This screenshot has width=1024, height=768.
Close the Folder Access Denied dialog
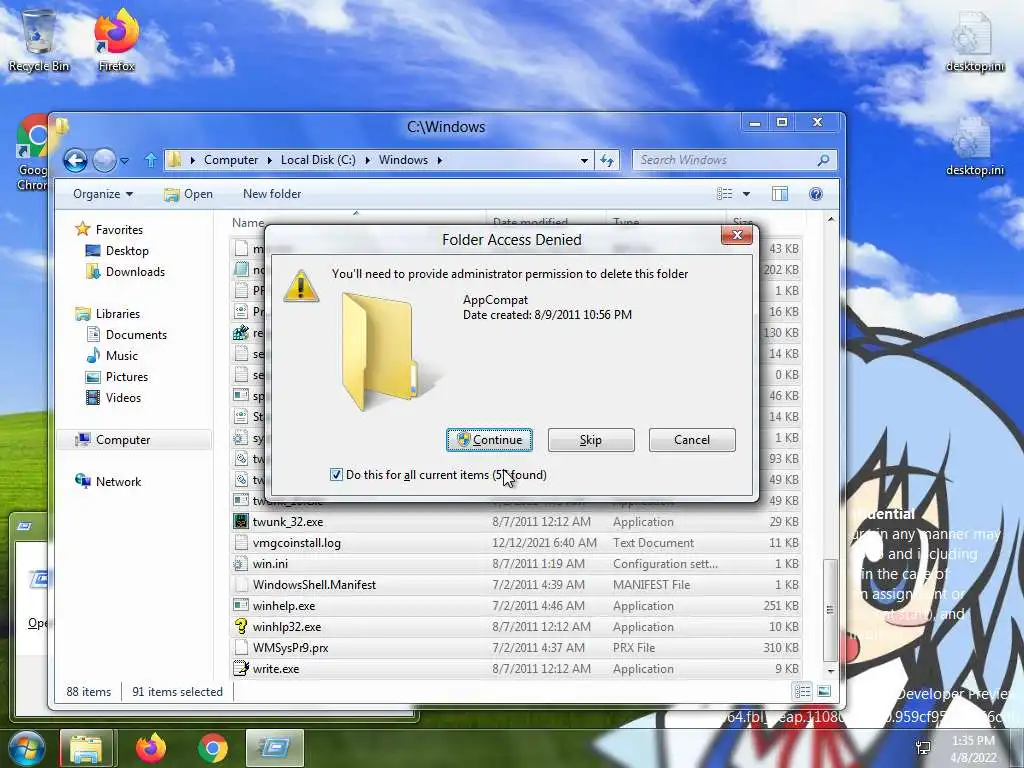(737, 235)
